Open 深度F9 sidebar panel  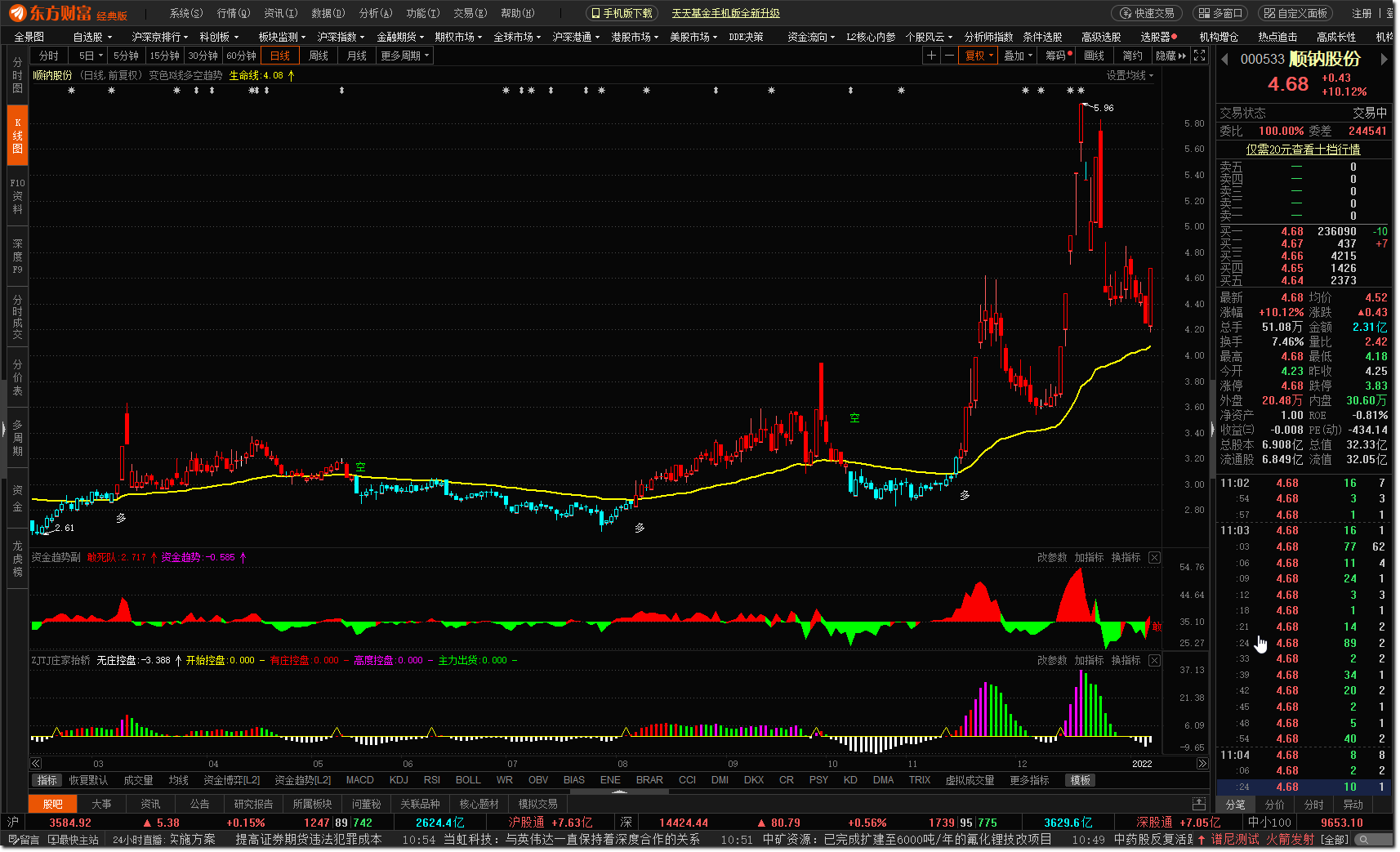pos(17,256)
